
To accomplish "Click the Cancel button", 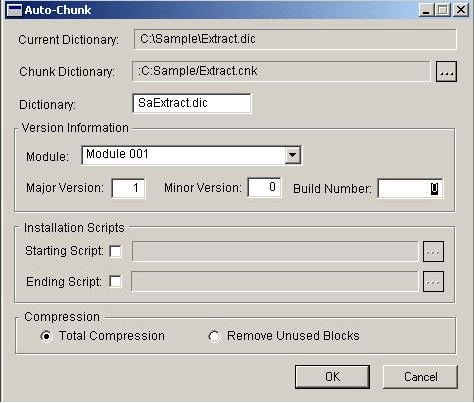I will pos(420,377).
